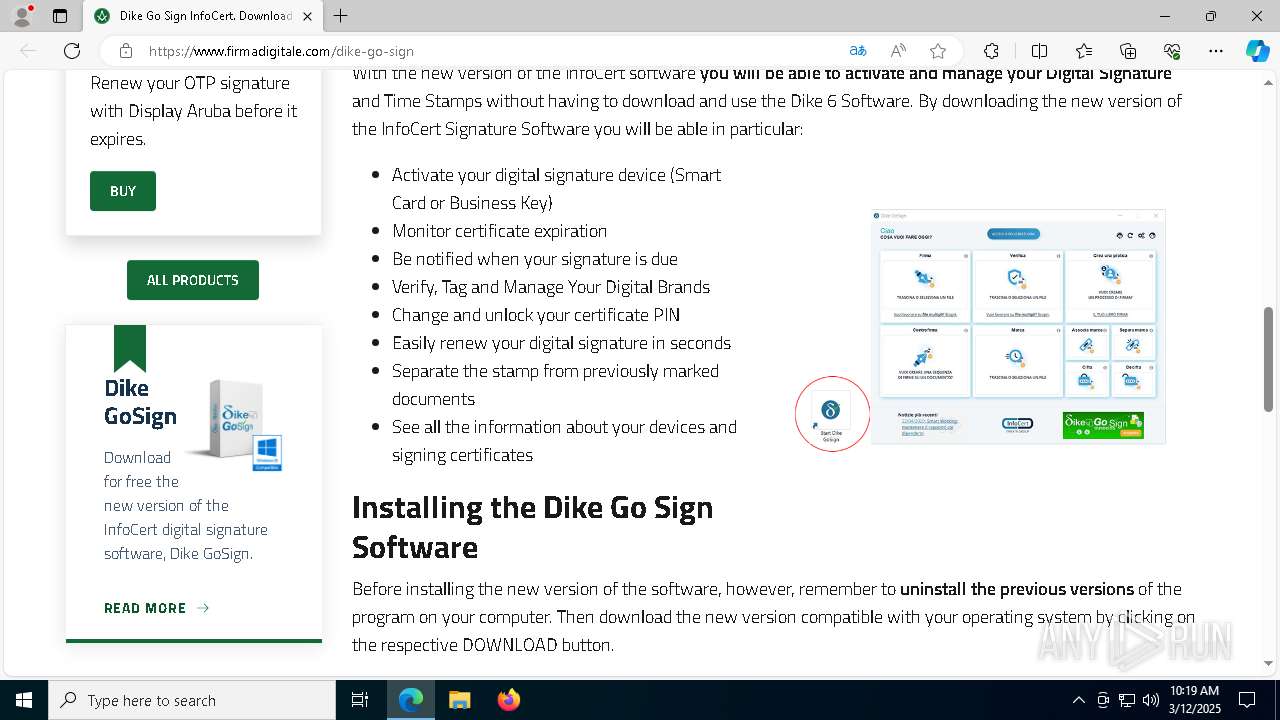Open the tab actions menu icon
1280x720 pixels.
point(60,16)
